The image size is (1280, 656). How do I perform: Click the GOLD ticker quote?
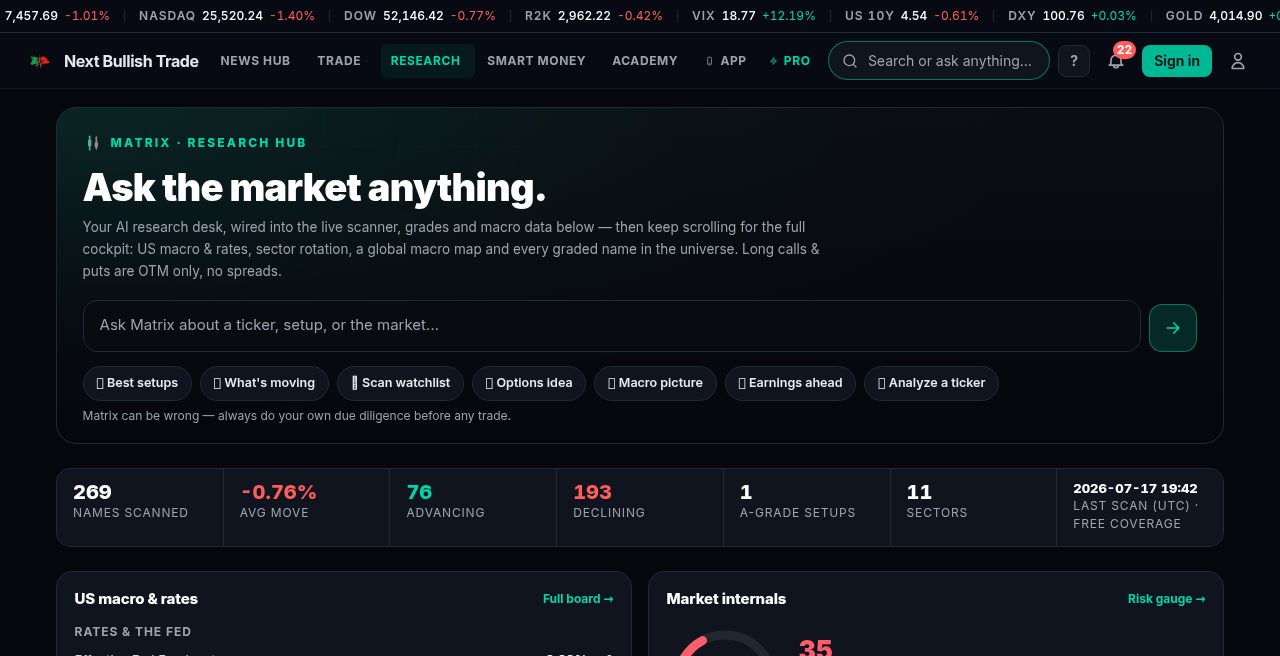tap(1222, 16)
